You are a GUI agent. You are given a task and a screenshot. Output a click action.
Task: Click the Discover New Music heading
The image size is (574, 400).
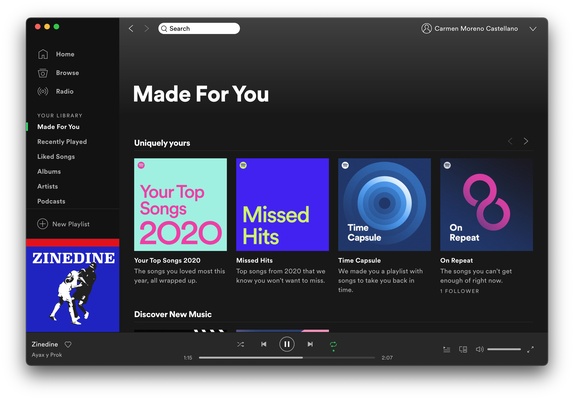173,314
